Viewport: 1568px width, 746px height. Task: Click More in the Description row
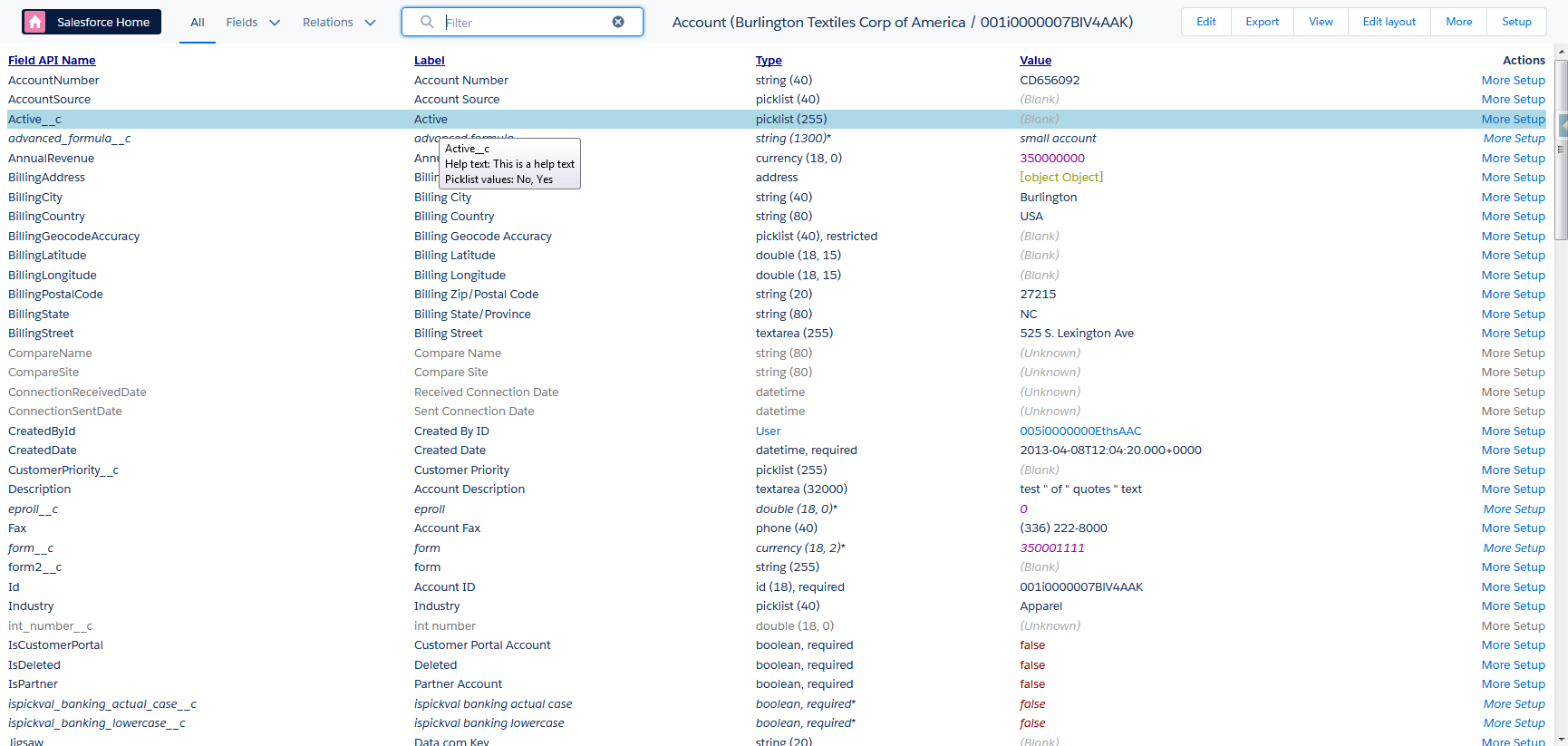pyautogui.click(x=1495, y=489)
